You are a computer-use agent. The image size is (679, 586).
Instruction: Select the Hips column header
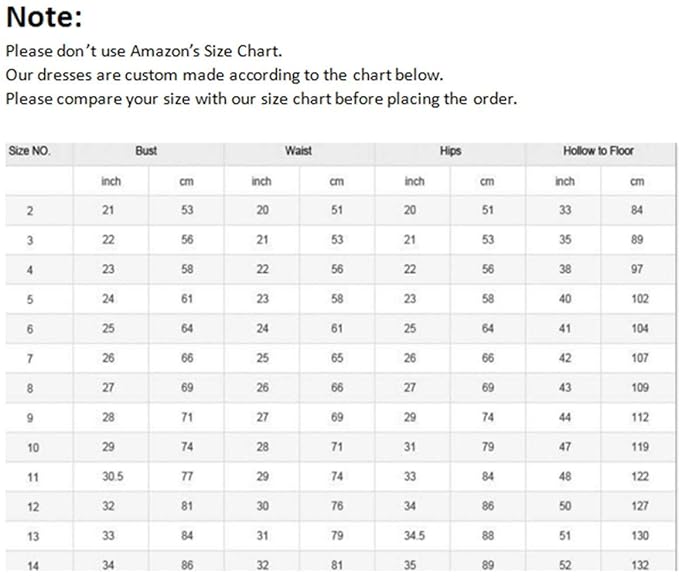point(450,151)
